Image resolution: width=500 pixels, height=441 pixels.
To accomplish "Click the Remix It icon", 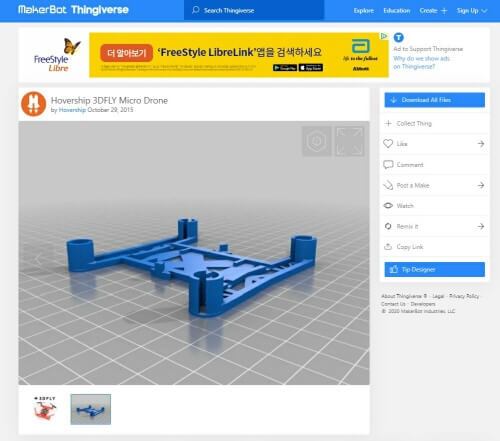I will (388, 226).
